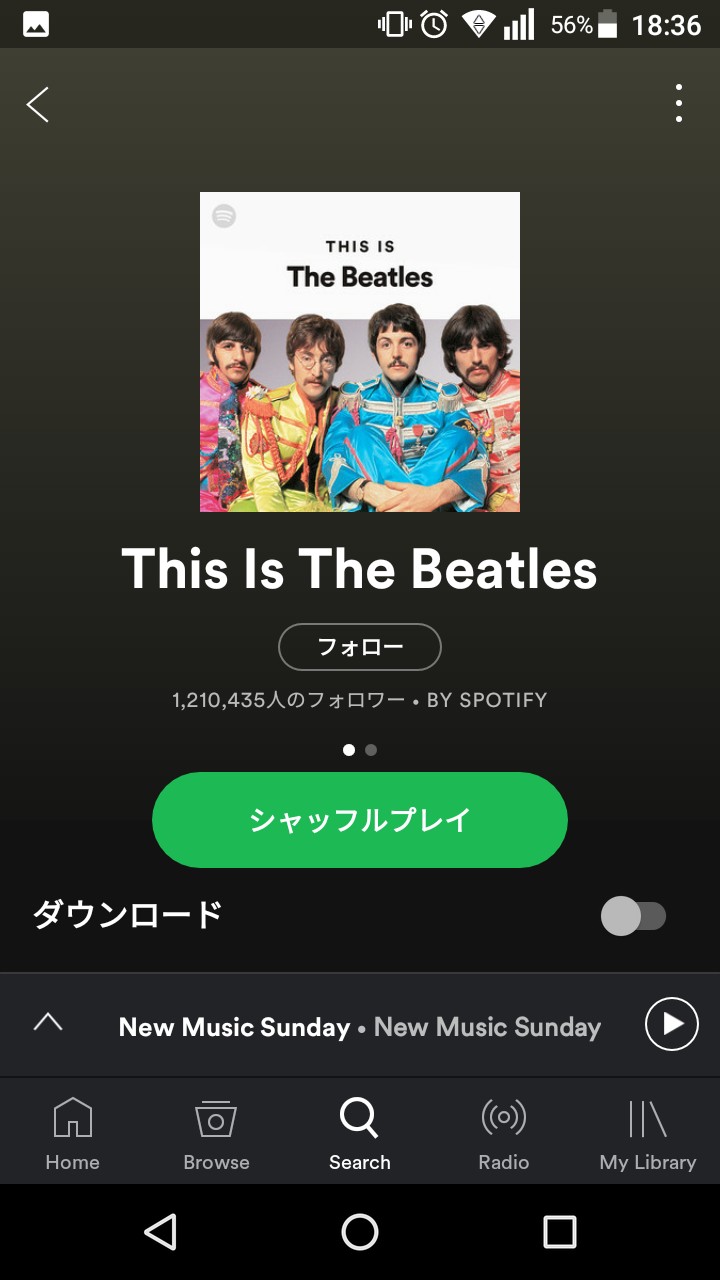
Task: Open the Browse icon in the bottom bar
Action: pyautogui.click(x=216, y=1118)
